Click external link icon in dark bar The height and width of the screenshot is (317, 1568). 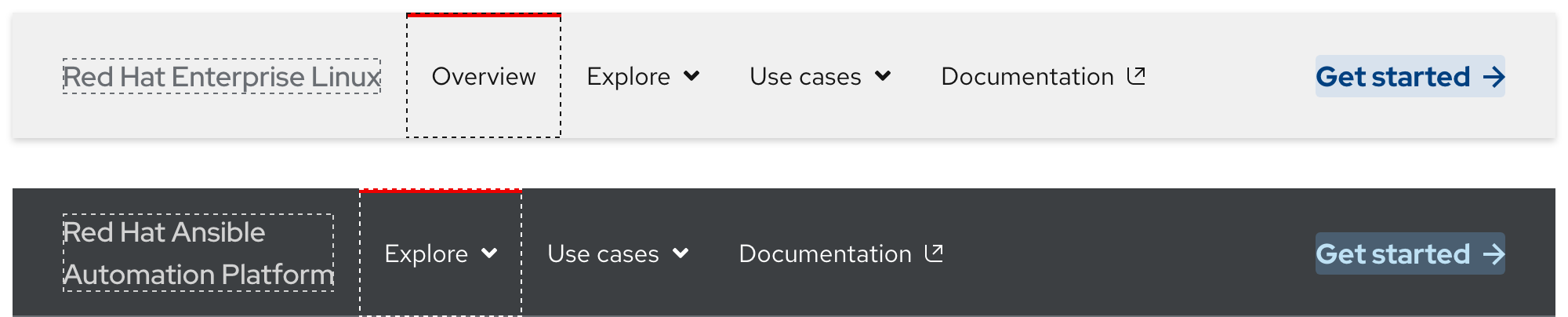(935, 253)
